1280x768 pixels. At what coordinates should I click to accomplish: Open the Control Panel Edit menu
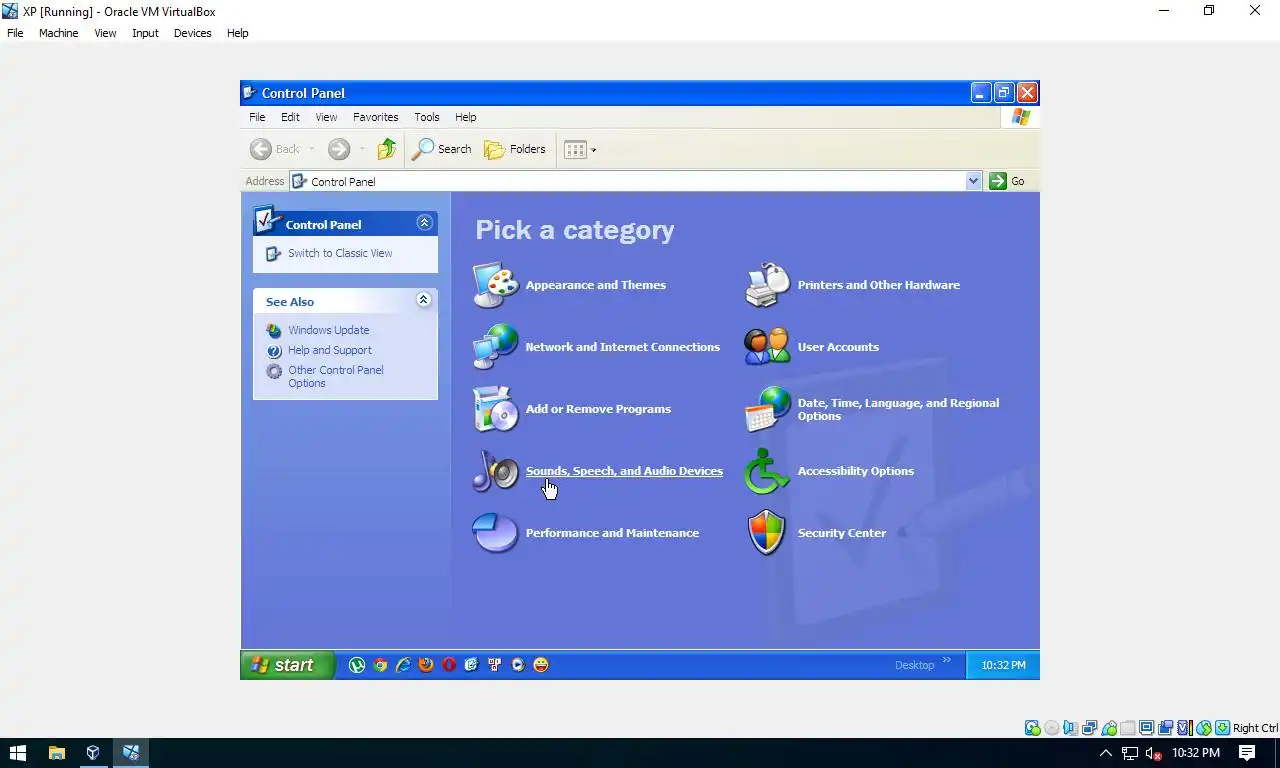coord(290,117)
